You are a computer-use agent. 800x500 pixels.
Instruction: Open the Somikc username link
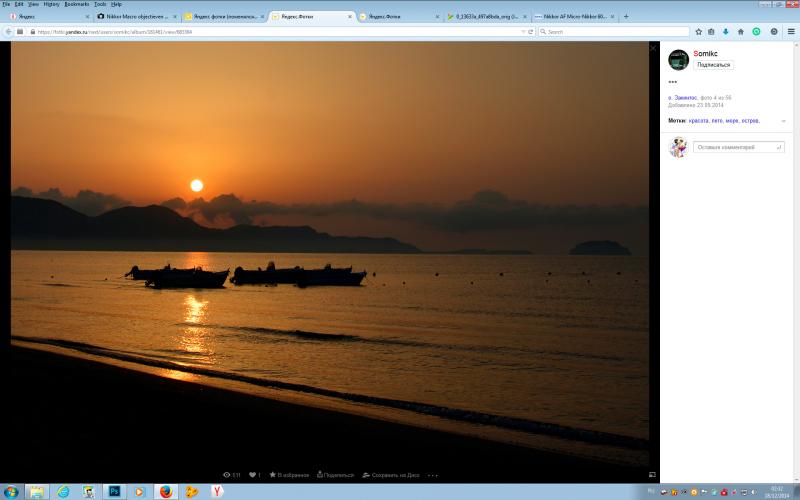click(705, 53)
